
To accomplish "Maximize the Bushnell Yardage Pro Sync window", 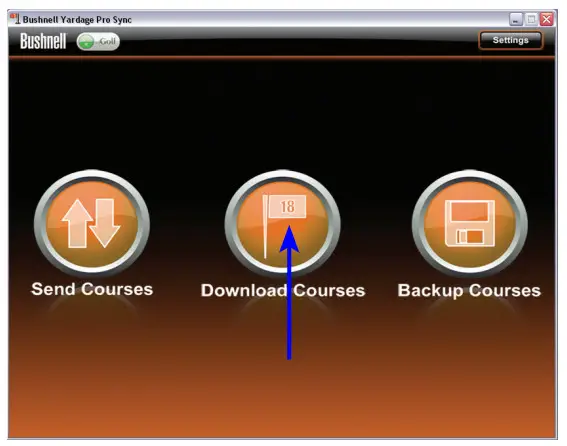I will [x=531, y=19].
